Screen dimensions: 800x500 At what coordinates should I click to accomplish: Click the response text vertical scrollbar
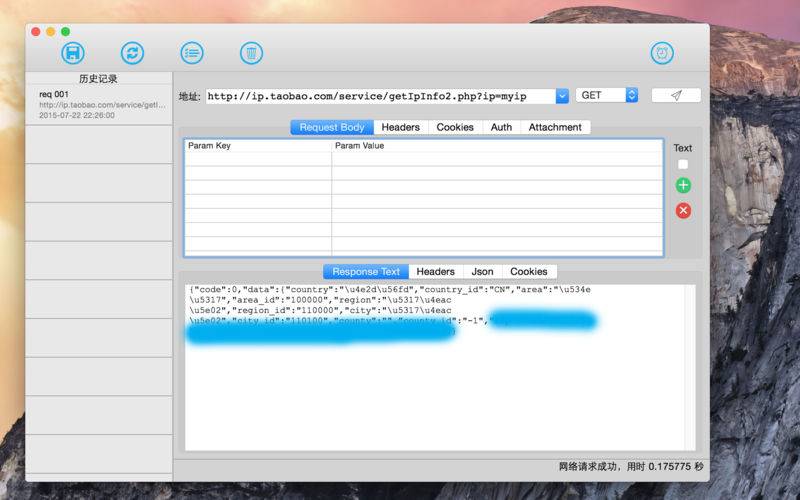click(x=690, y=367)
